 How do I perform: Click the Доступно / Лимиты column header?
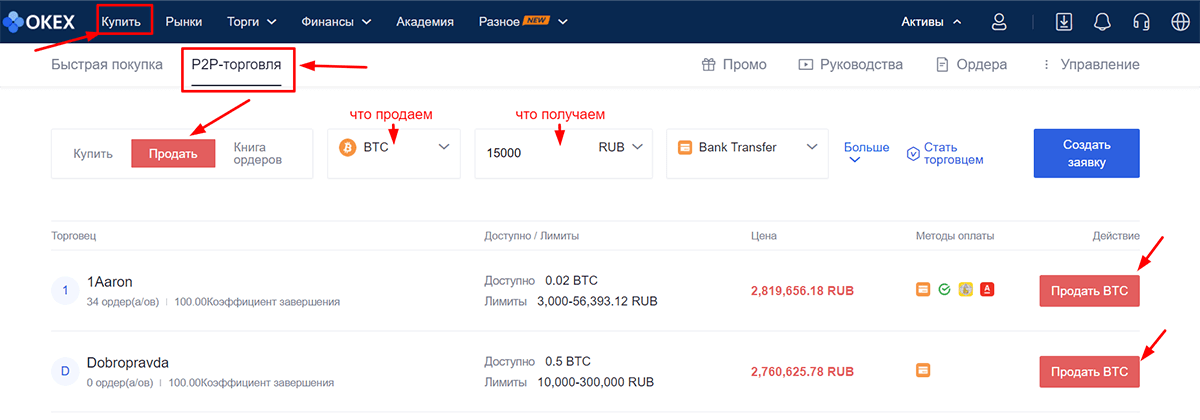pos(531,236)
